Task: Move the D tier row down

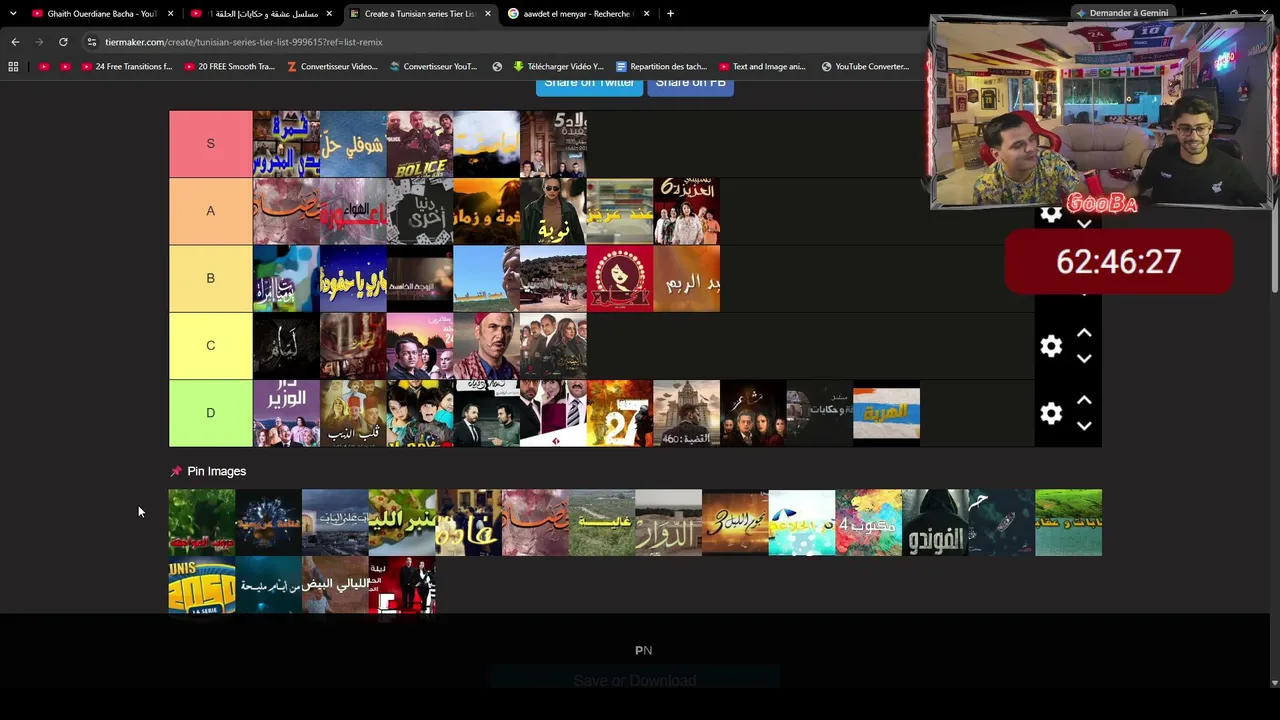Action: [1084, 426]
